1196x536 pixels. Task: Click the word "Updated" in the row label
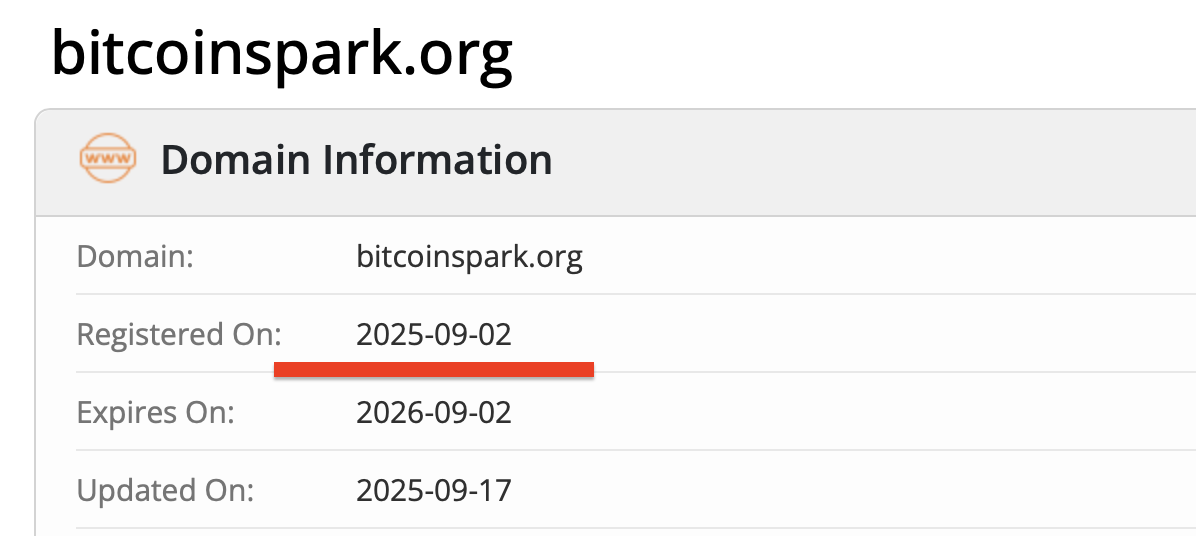tap(126, 490)
